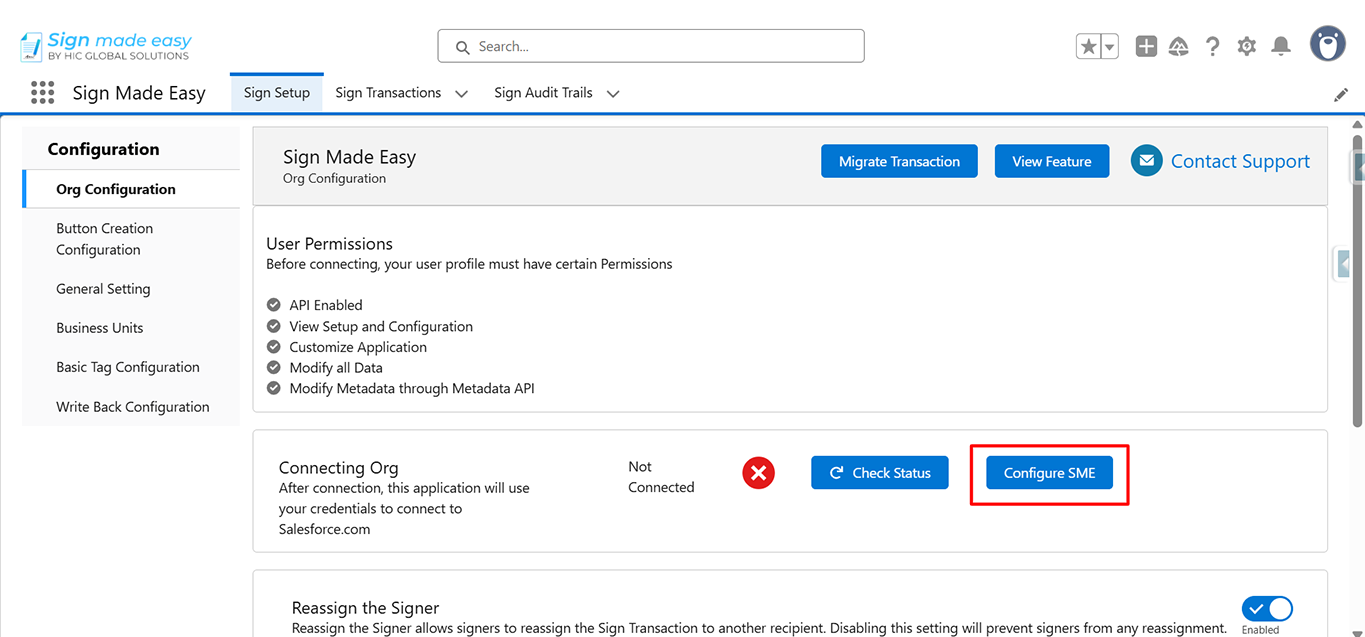Open the Setup gear icon
1365x637 pixels.
tap(1246, 46)
